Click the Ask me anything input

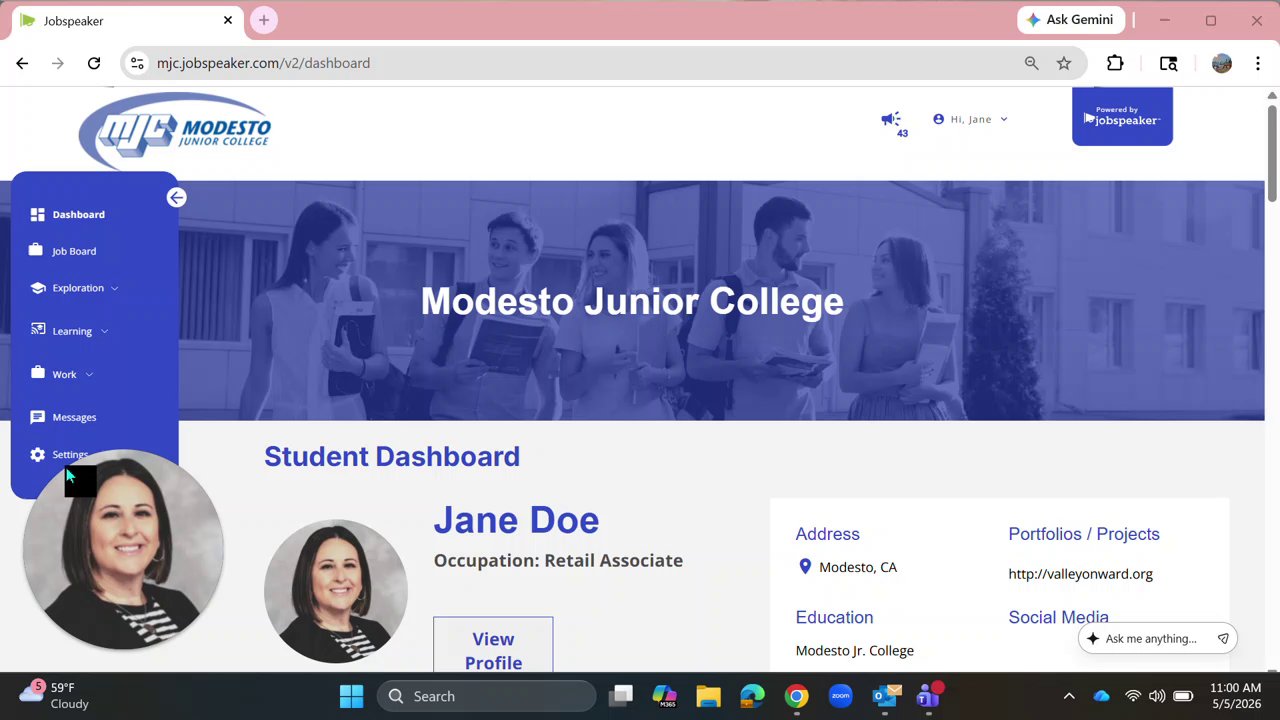tap(1150, 639)
